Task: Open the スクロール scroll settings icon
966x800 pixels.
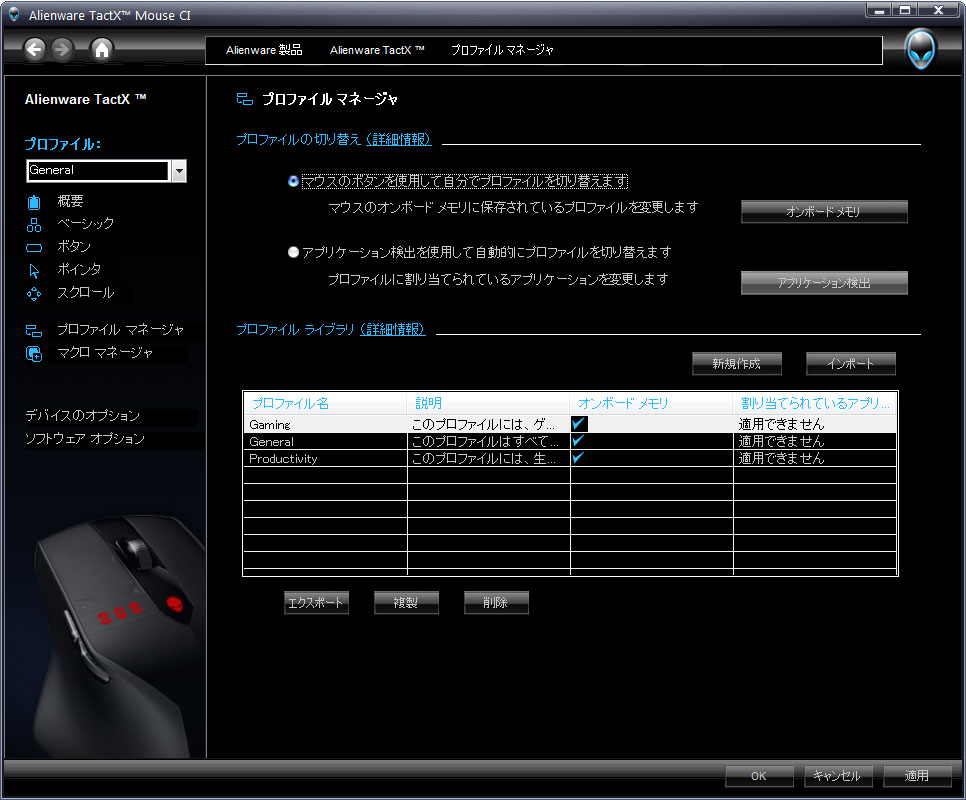Action: 34,294
